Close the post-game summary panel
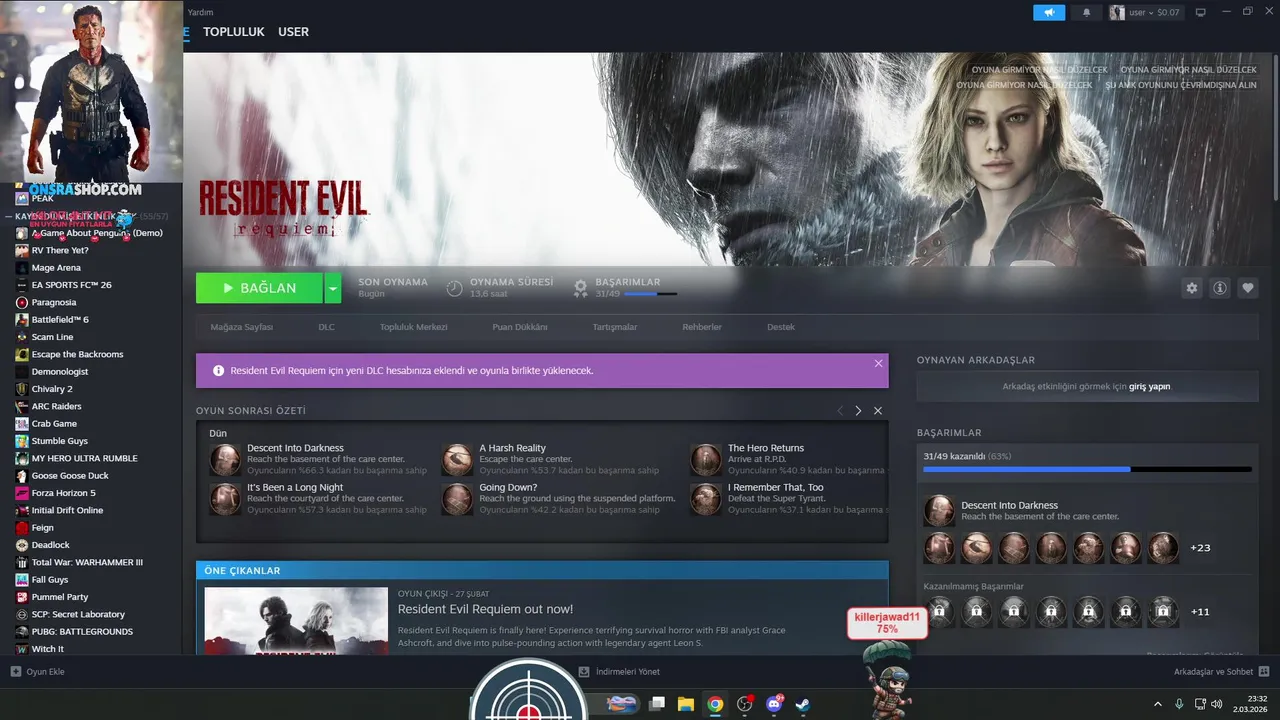Screen dimensions: 1280x720 pyautogui.click(x=878, y=411)
